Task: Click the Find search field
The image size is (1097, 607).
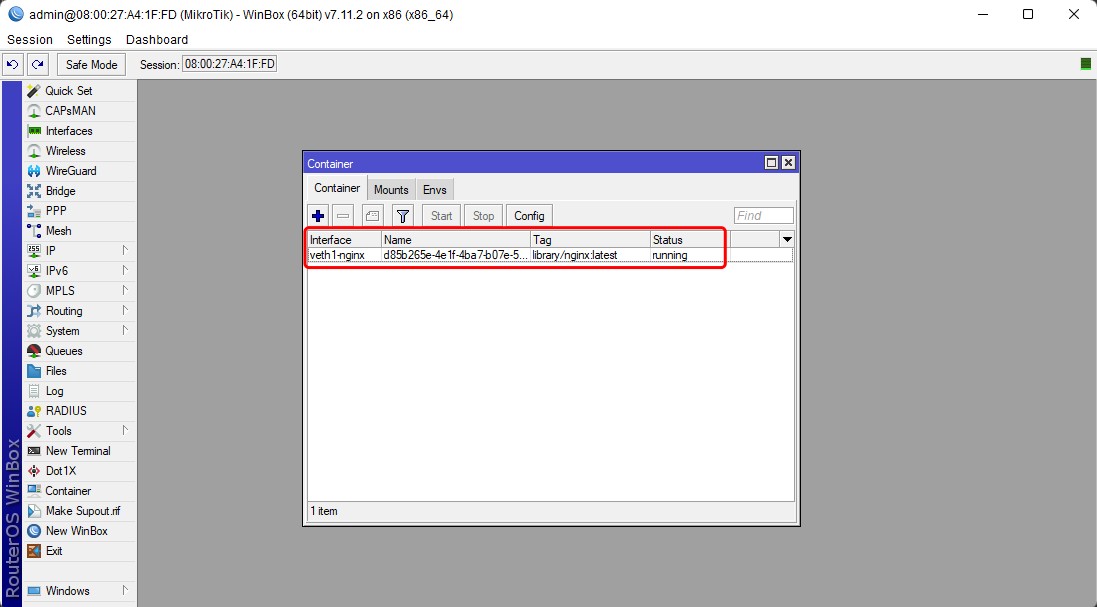Action: coord(763,216)
